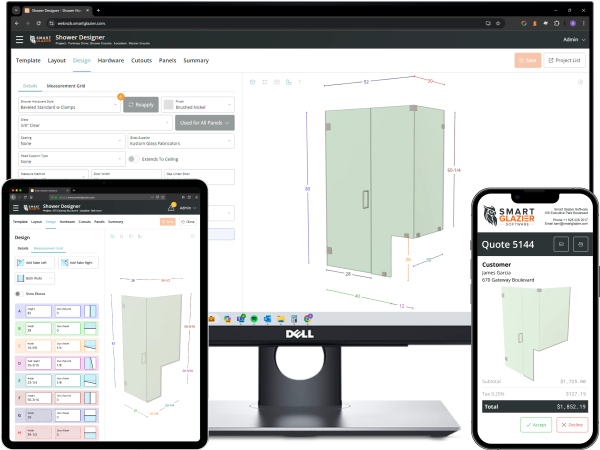This screenshot has height=450, width=600.
Task: Open calculator from the Windows taskbar
Action: 294,319
